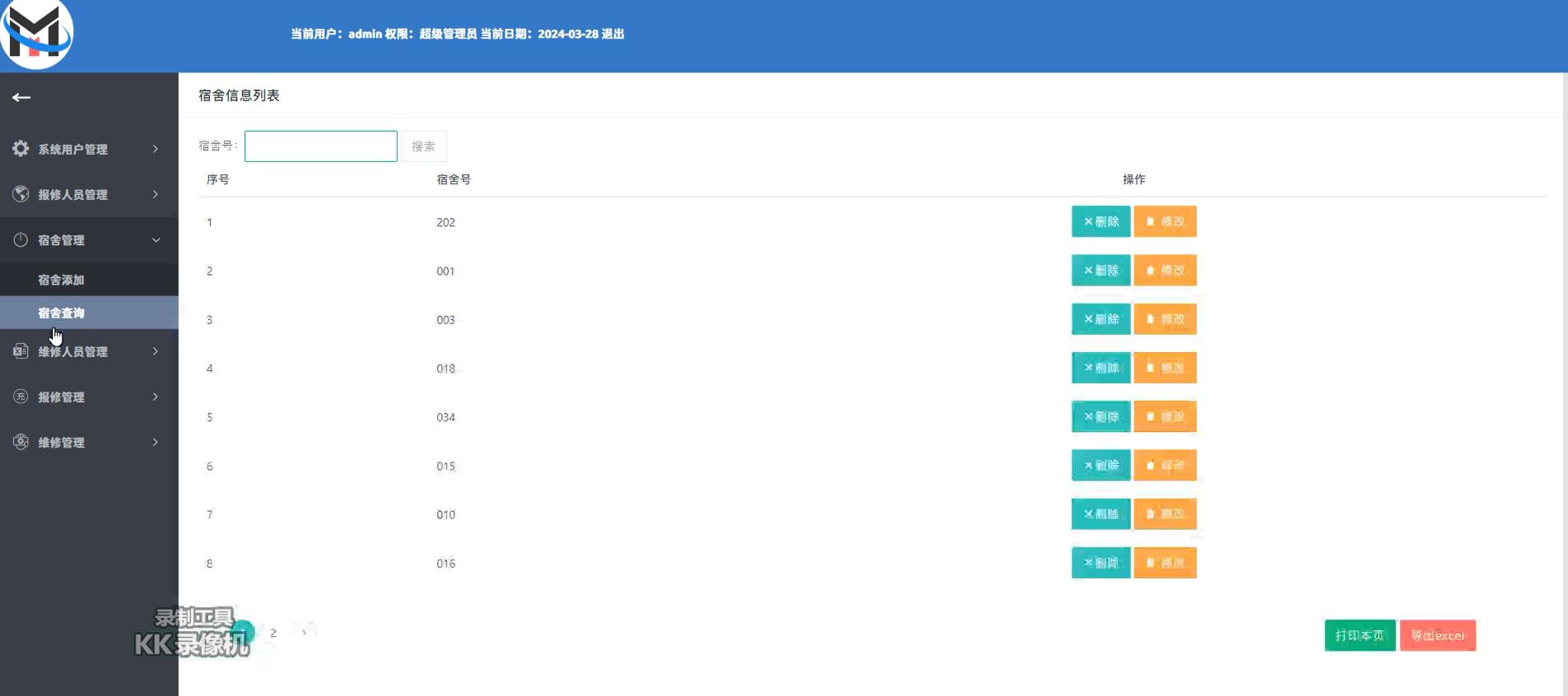
Task: Modify dormitory 202 row
Action: pos(1165,221)
